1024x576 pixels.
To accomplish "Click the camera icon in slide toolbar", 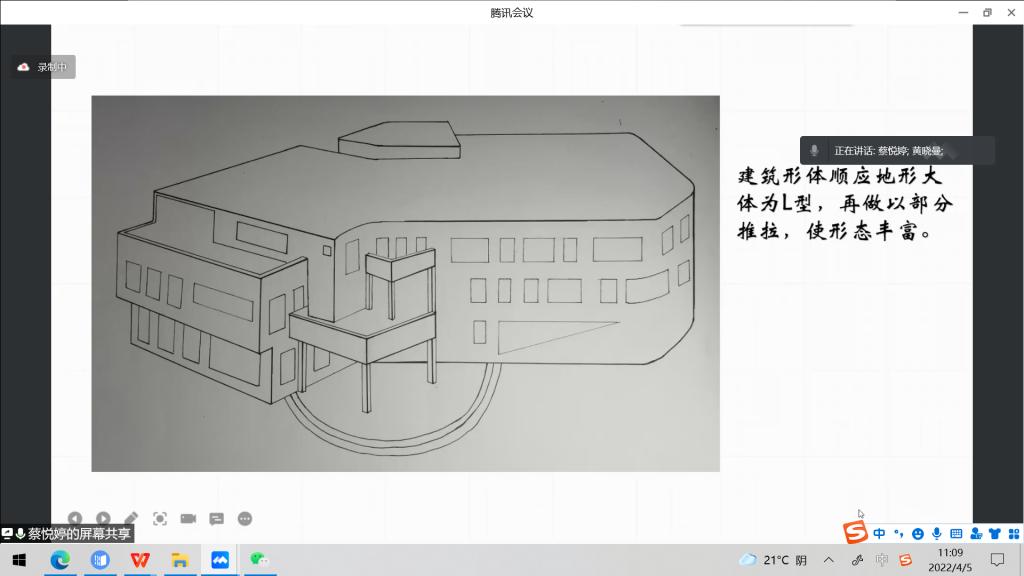I will [188, 519].
